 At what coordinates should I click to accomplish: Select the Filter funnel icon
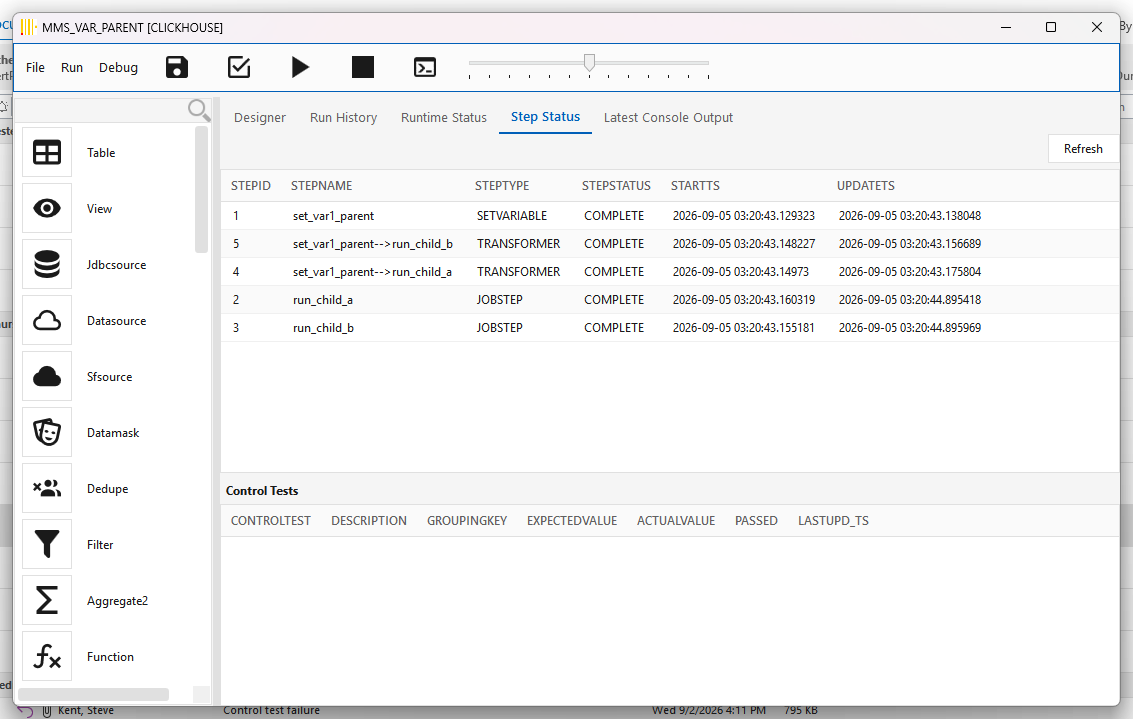(x=47, y=544)
